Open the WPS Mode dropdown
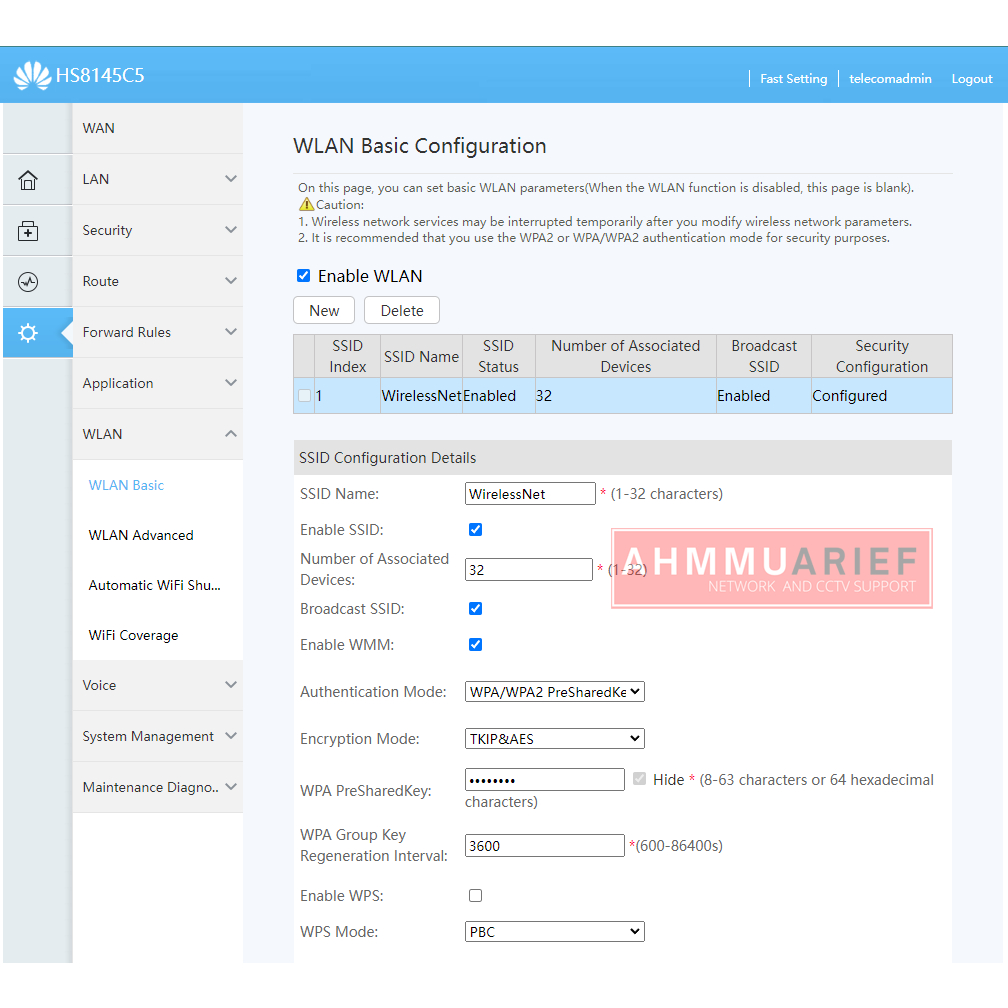 pyautogui.click(x=554, y=932)
